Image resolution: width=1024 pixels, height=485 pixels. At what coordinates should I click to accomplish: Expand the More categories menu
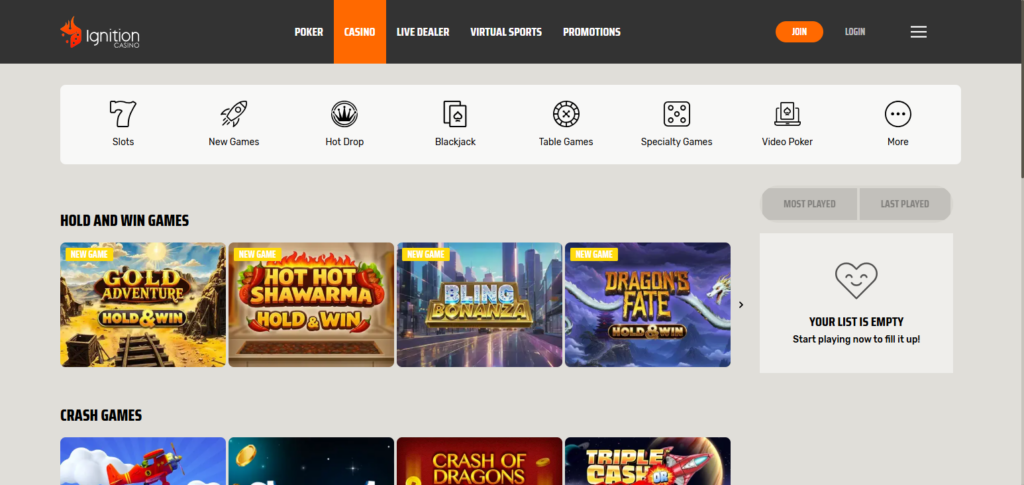click(897, 114)
